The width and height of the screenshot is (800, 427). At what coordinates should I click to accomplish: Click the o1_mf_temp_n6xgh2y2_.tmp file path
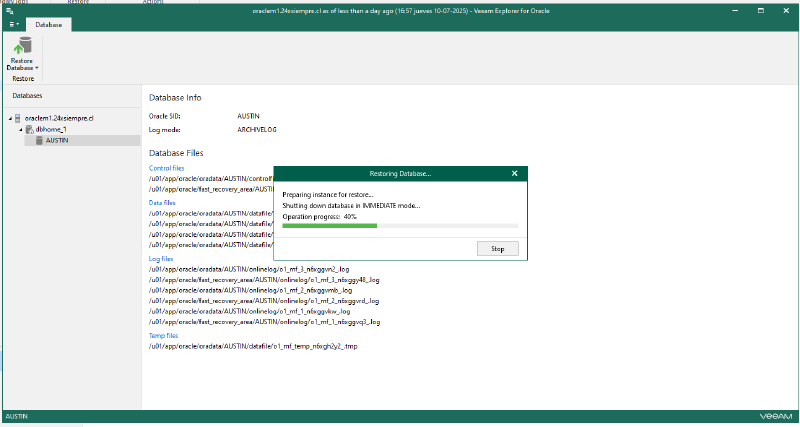[253, 346]
